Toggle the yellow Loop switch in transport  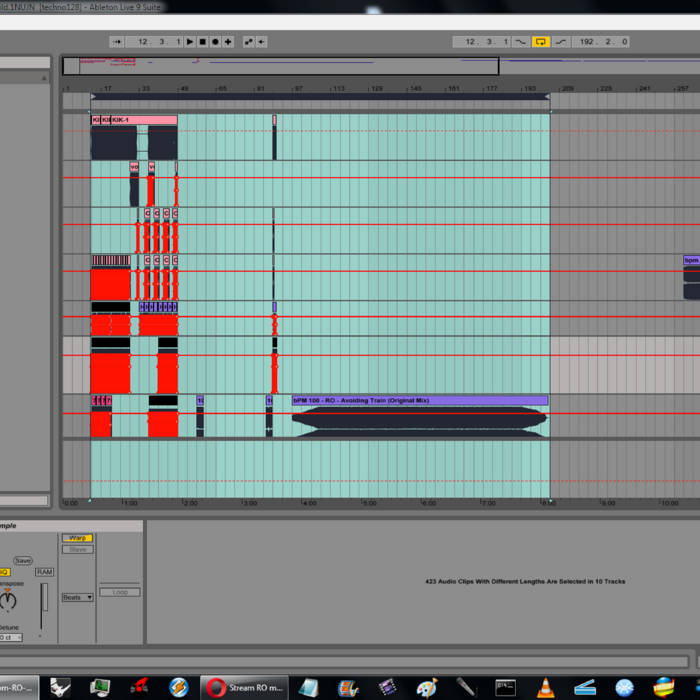click(x=541, y=42)
